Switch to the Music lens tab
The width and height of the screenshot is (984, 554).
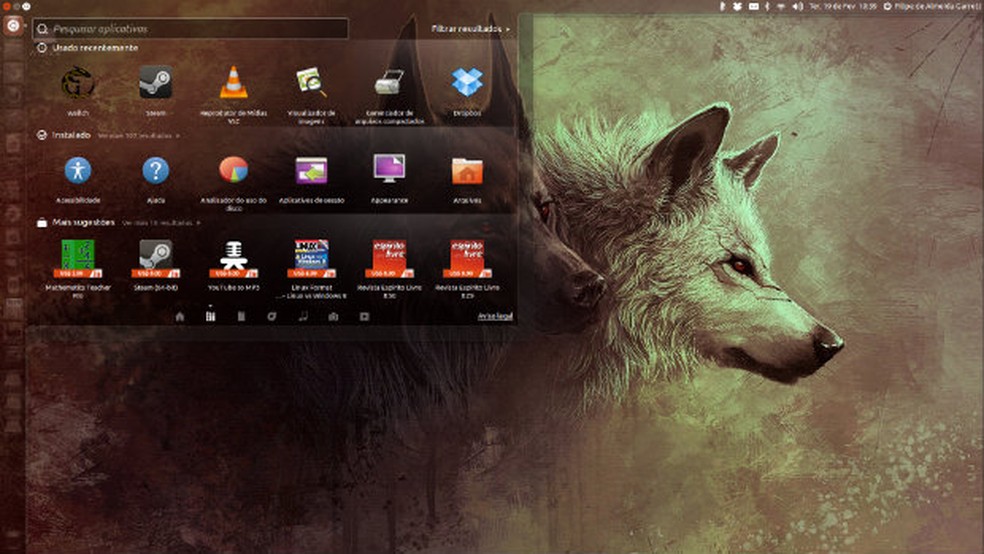[x=302, y=316]
